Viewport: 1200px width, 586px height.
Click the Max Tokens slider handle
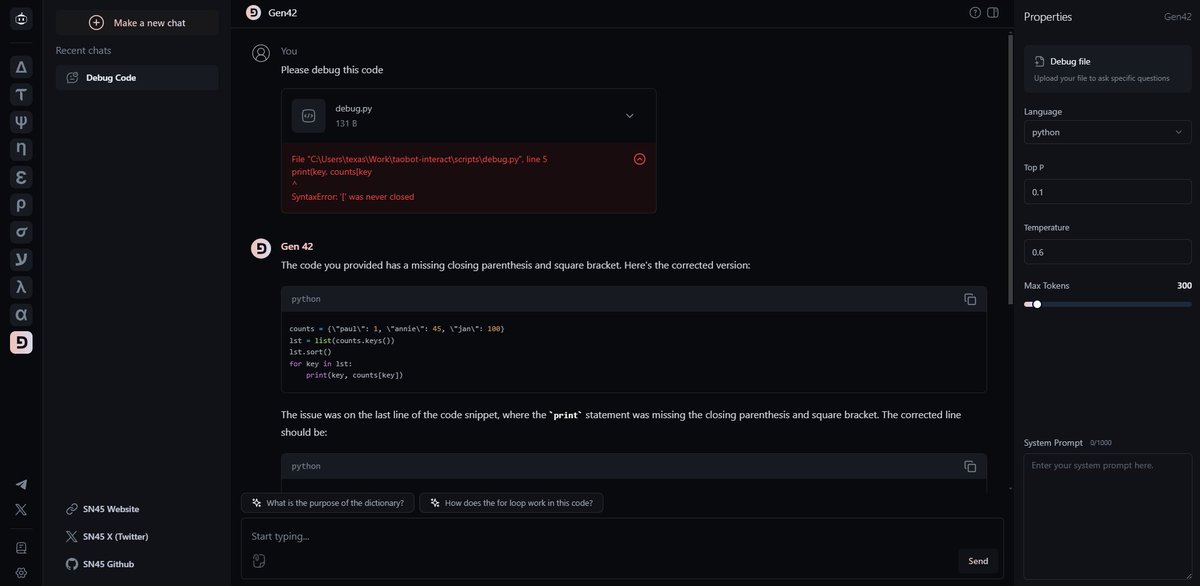(1037, 304)
